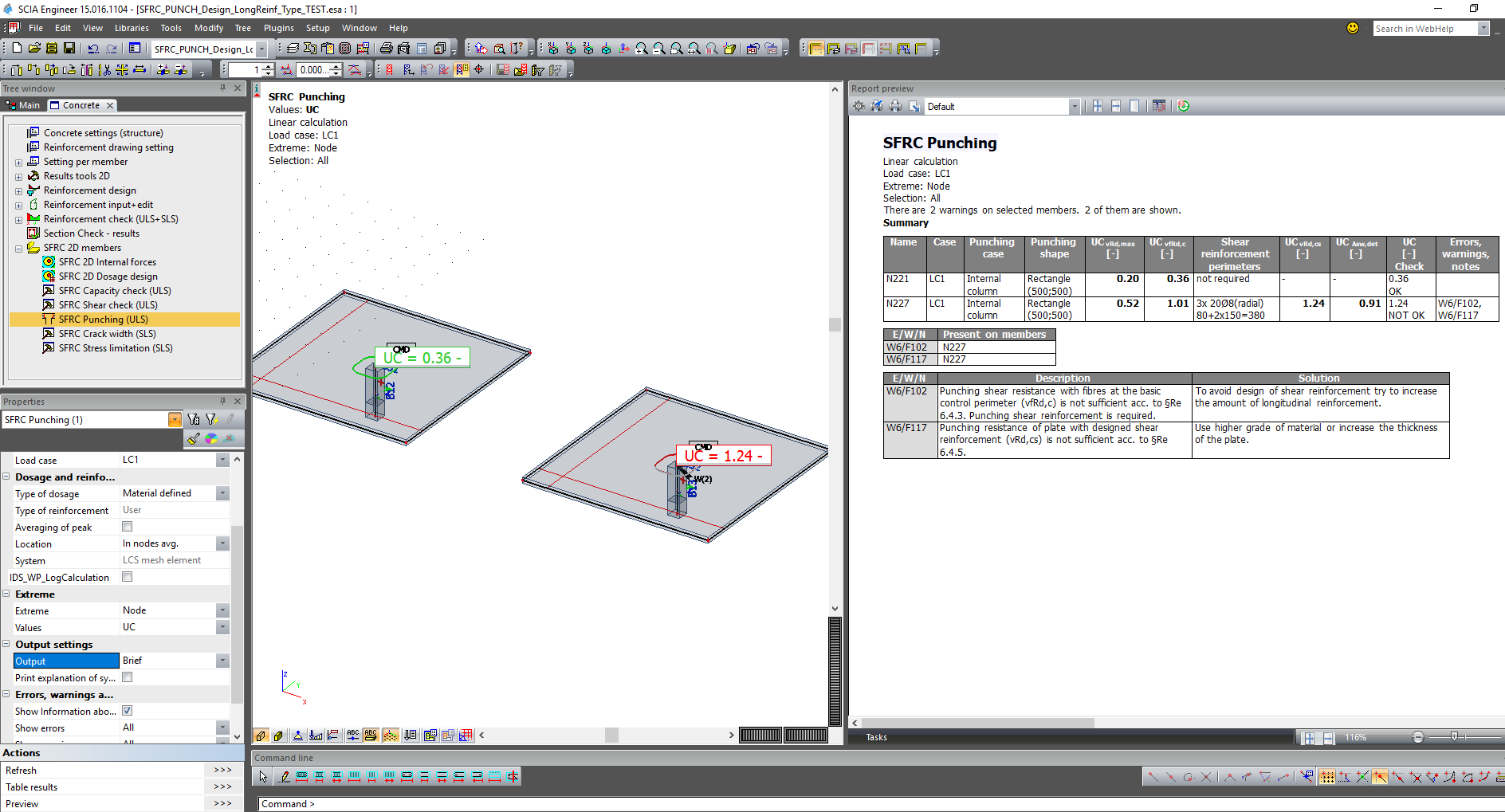
Task: Select the cursor arrow tool in the command line toolbar
Action: click(x=263, y=776)
